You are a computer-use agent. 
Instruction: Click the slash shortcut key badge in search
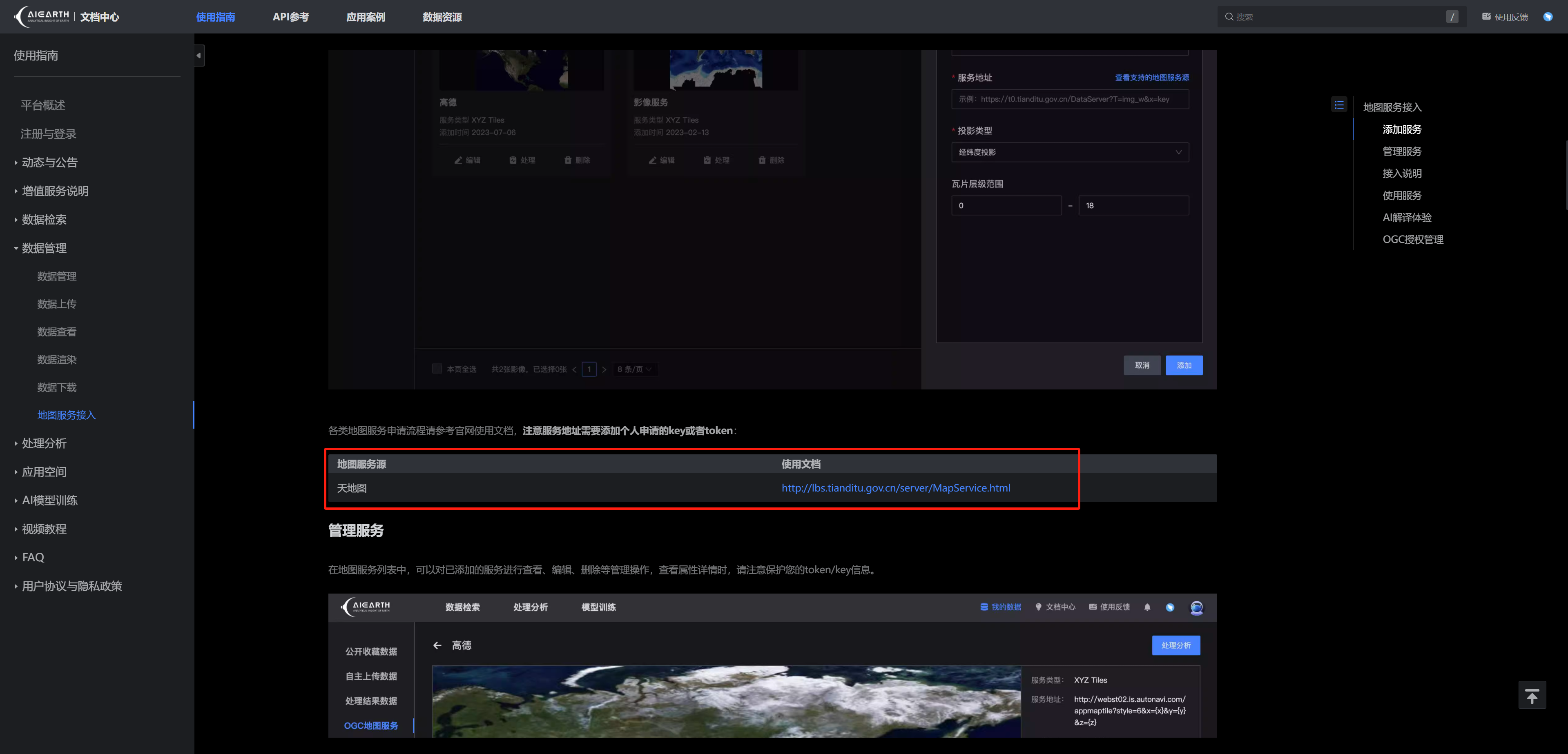1452,17
